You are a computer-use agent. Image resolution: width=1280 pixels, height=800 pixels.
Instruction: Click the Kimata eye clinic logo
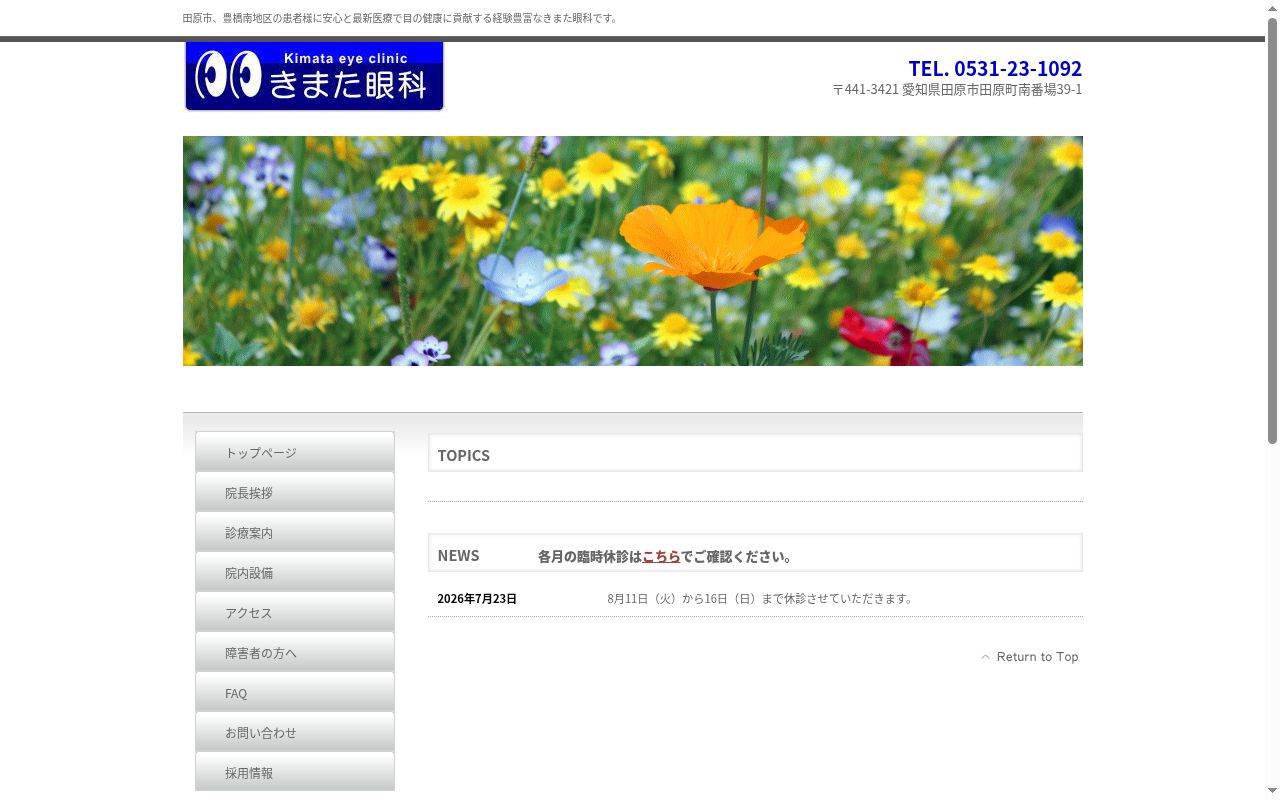[314, 76]
